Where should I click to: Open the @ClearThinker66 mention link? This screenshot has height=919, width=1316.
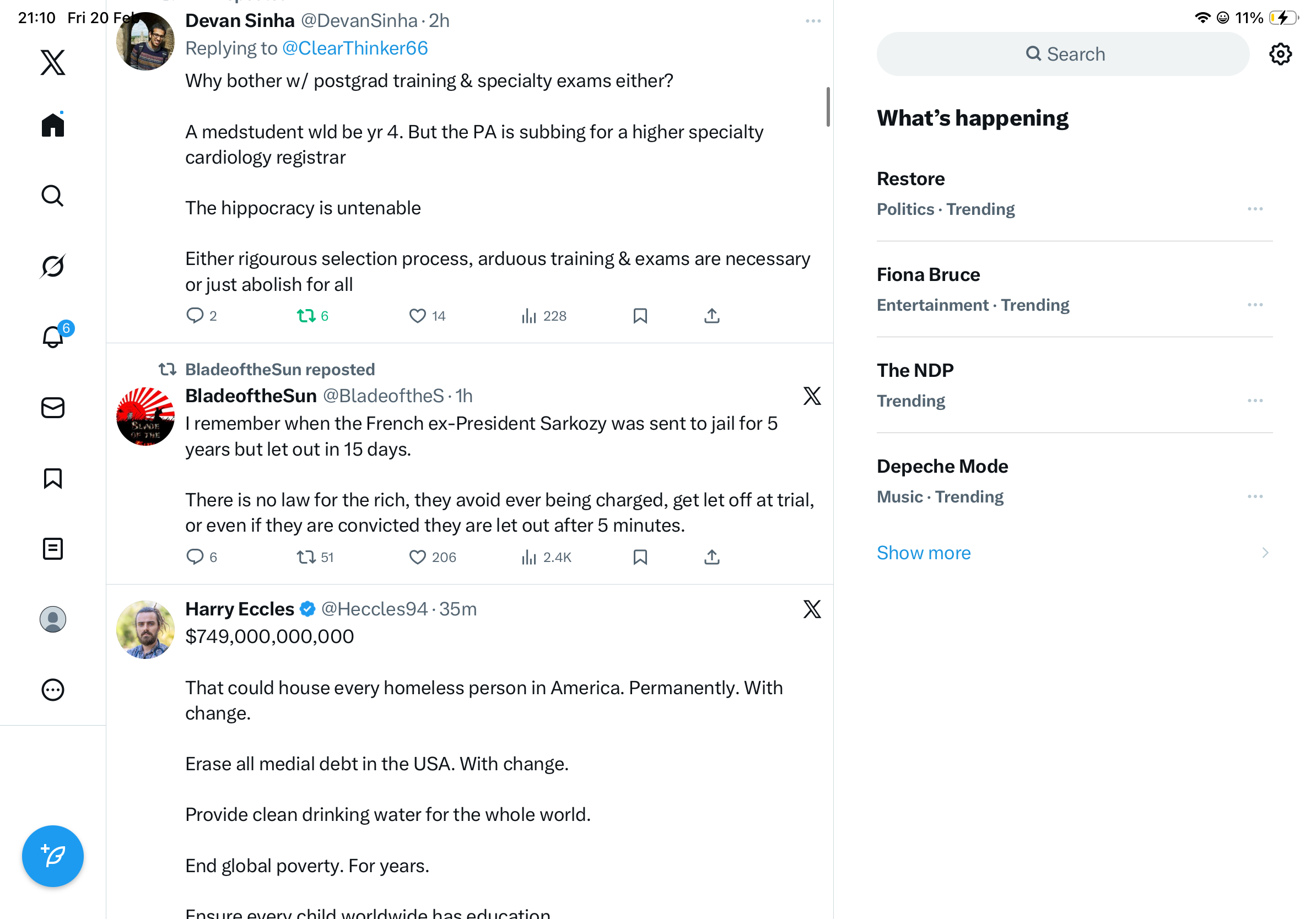coord(355,48)
